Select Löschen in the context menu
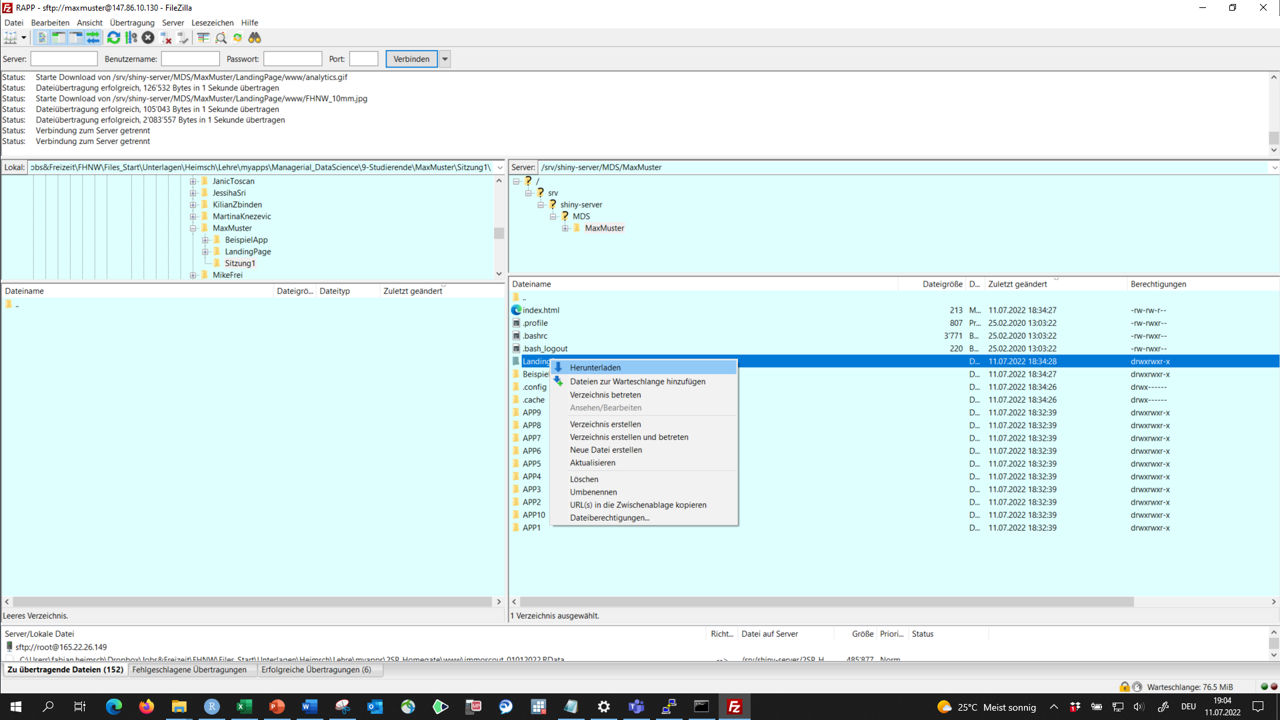 584,479
